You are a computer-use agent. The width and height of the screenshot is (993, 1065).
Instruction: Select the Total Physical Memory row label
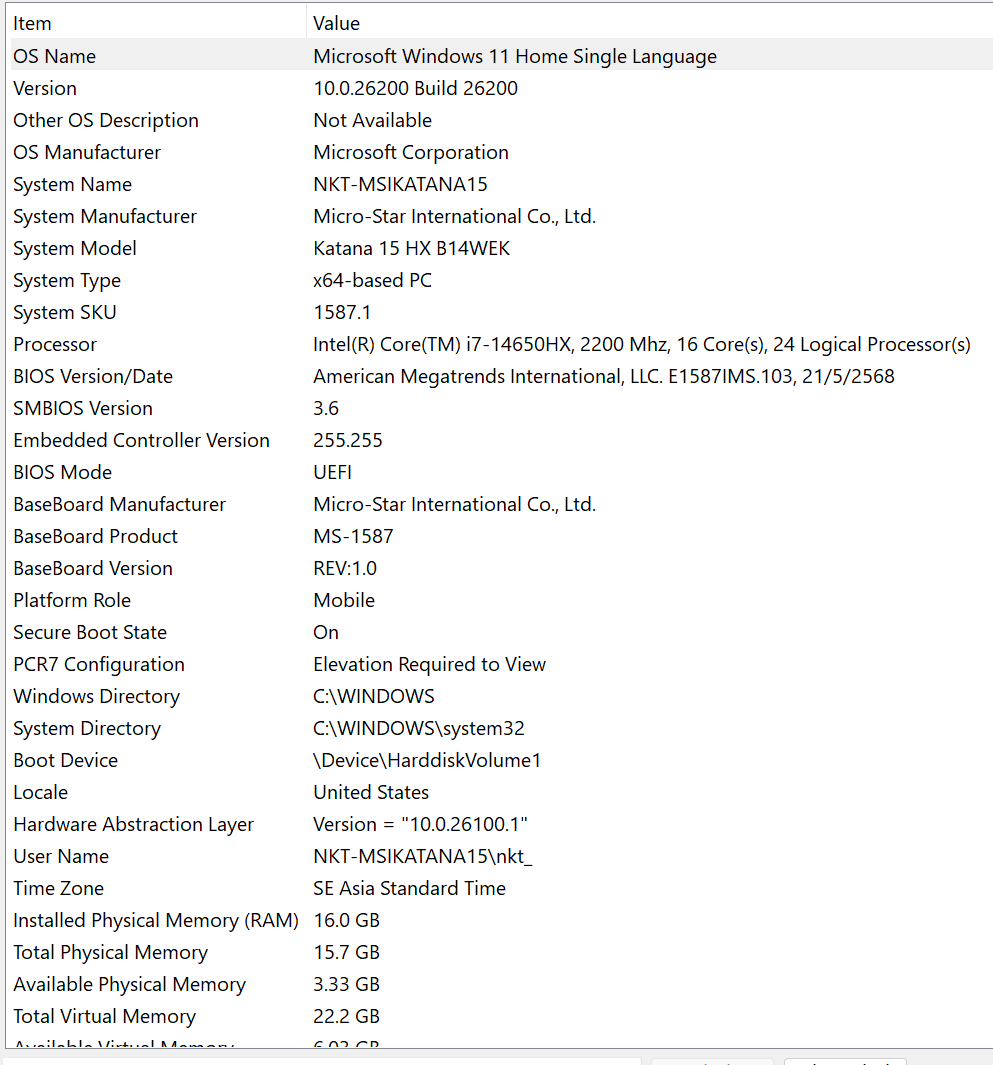[110, 952]
